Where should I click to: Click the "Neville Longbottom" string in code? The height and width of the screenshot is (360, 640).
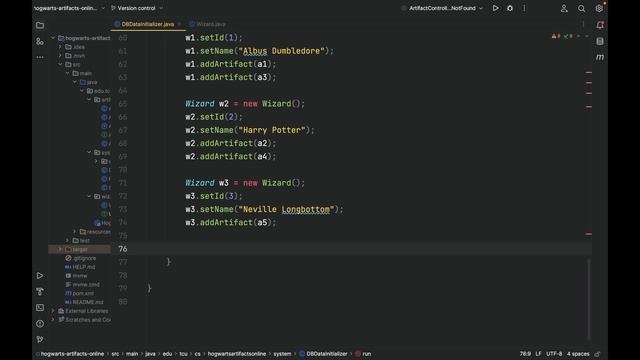pos(286,209)
